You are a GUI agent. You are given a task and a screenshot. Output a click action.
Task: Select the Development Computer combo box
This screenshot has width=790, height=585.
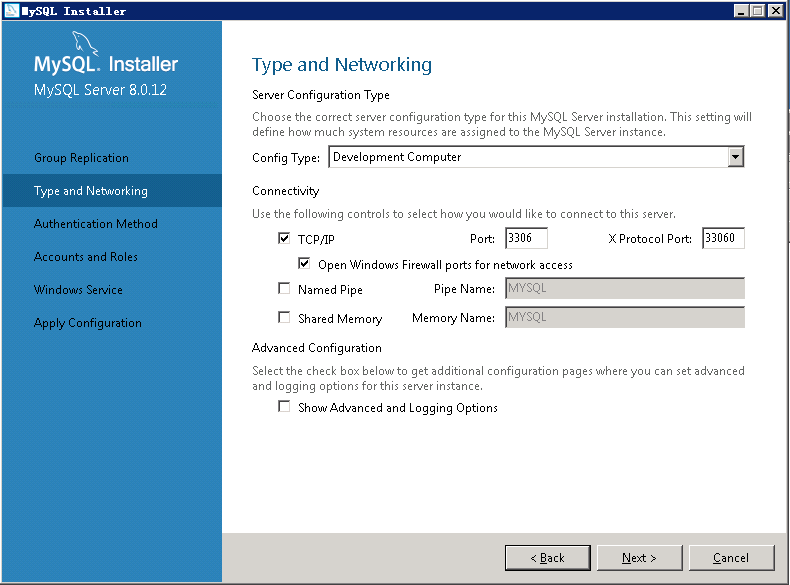tap(536, 157)
